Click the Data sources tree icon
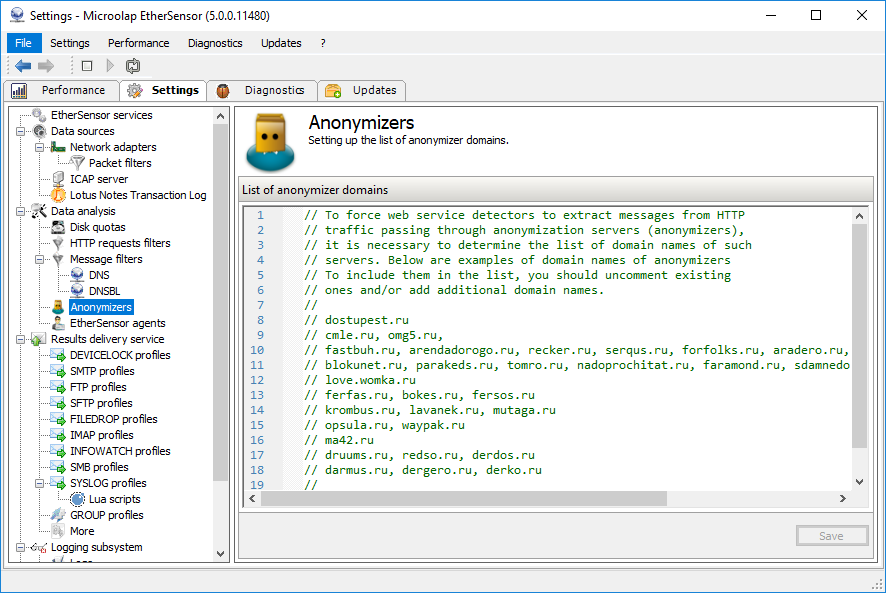886x593 pixels. point(40,131)
